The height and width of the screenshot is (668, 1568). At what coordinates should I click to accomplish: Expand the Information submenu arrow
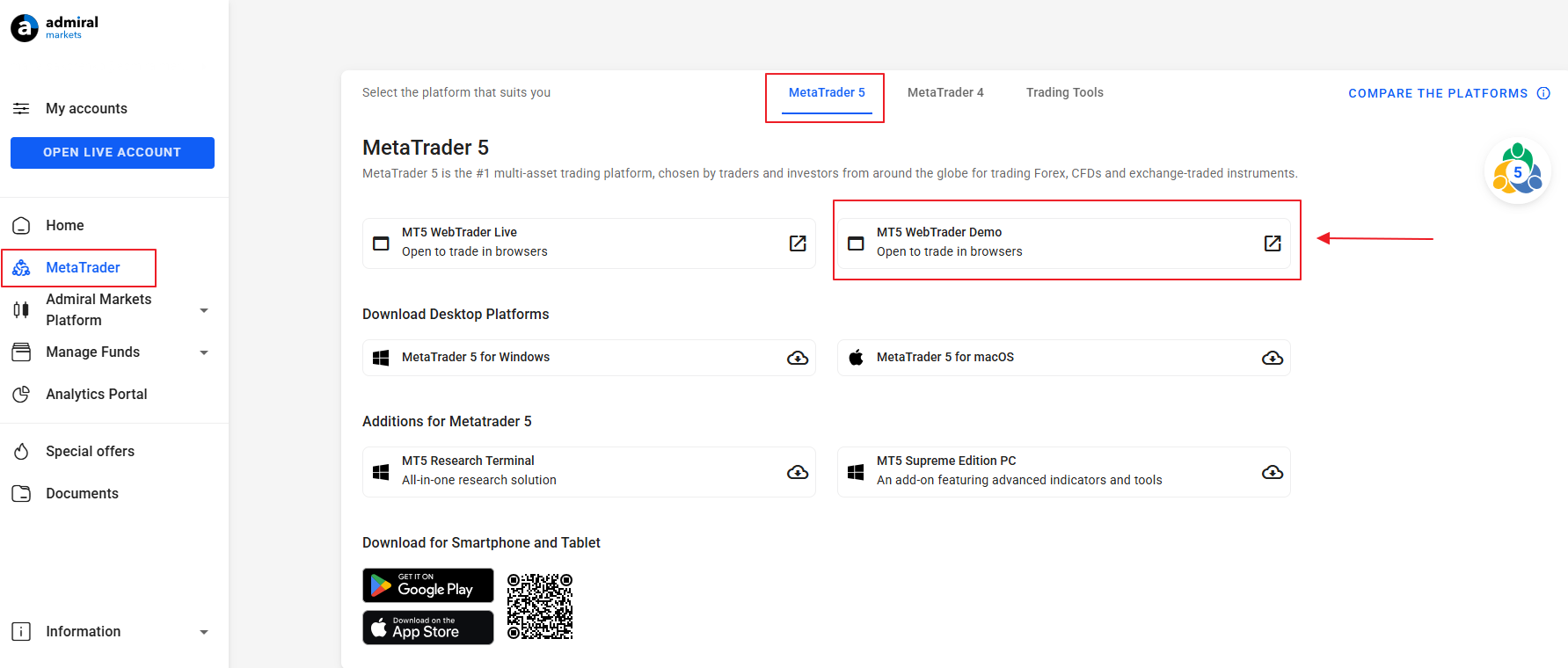pyautogui.click(x=204, y=632)
